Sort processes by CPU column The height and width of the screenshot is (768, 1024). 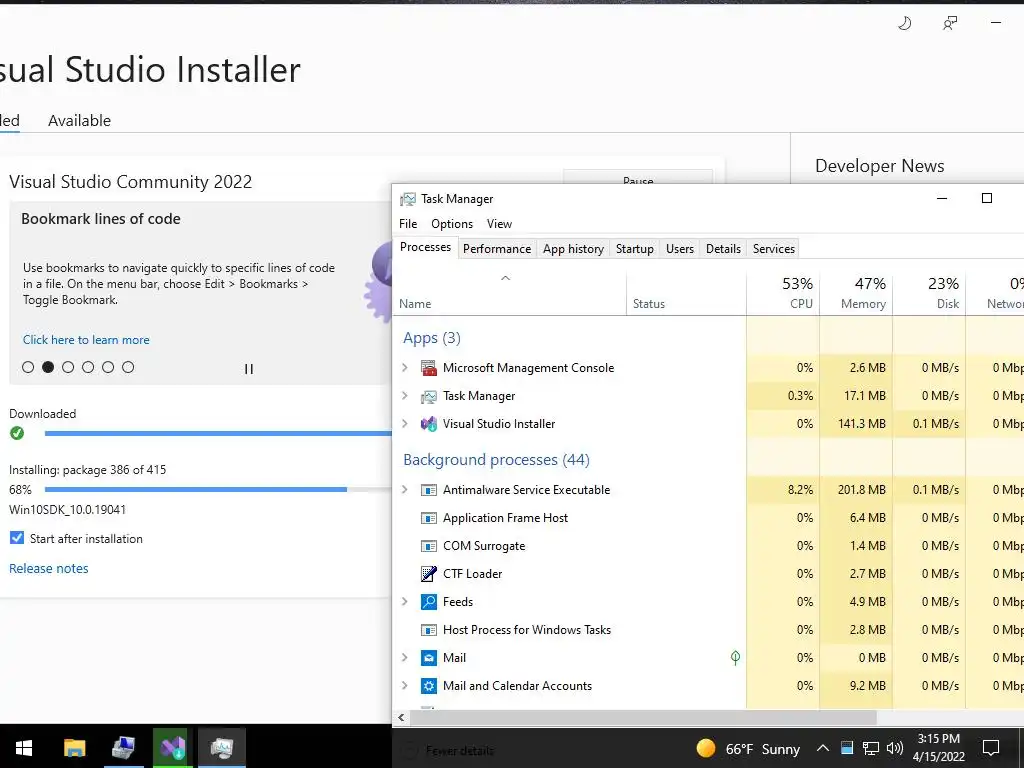point(783,293)
